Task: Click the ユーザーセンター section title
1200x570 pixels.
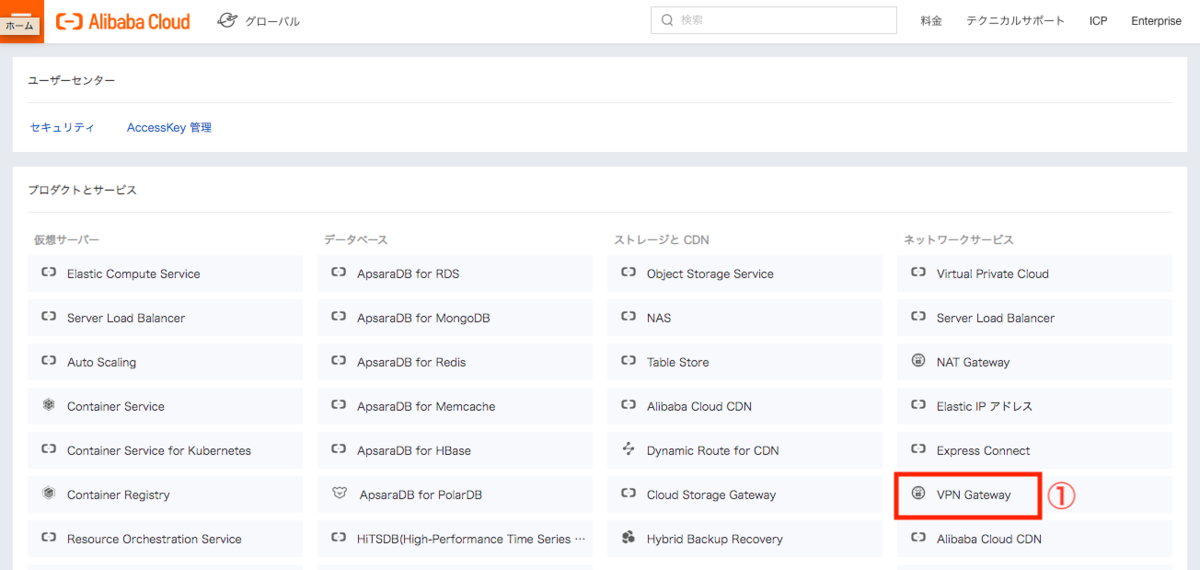Action: point(72,80)
